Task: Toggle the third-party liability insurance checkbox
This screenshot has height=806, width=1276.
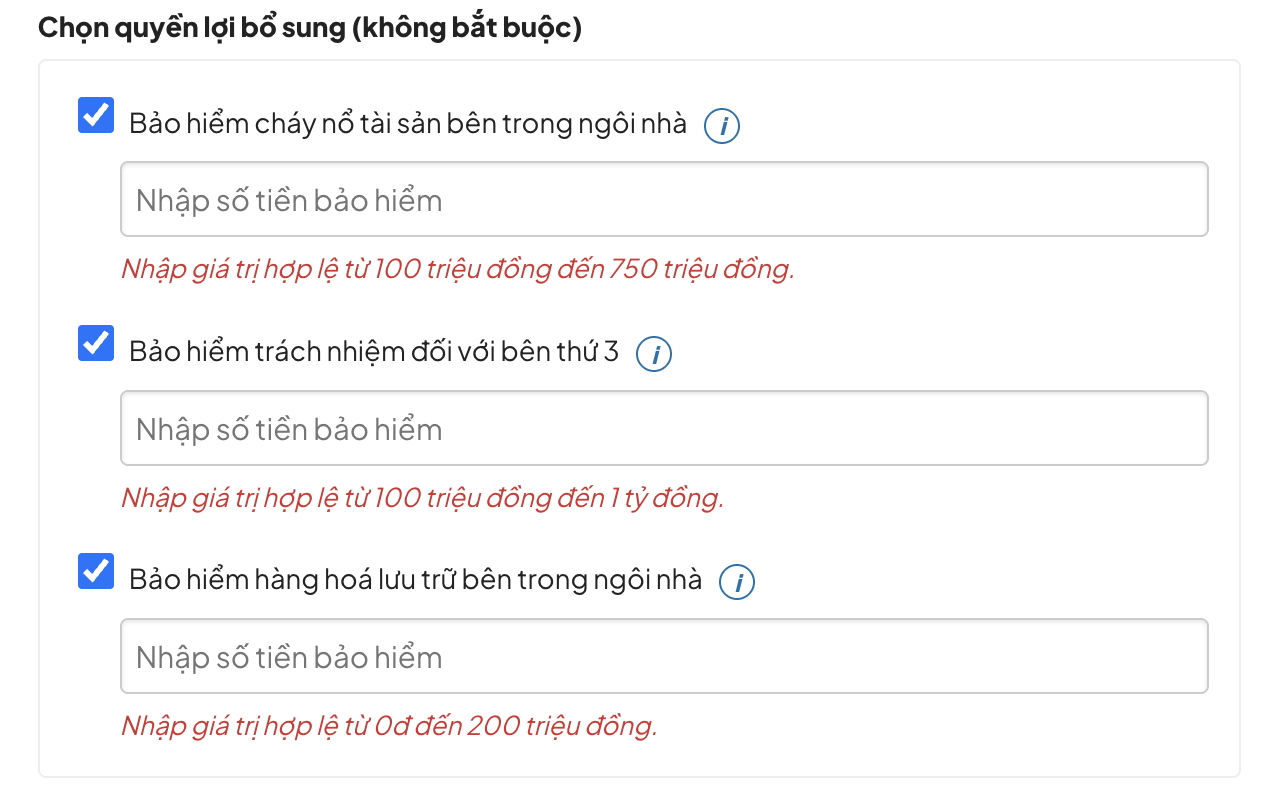Action: click(x=96, y=344)
